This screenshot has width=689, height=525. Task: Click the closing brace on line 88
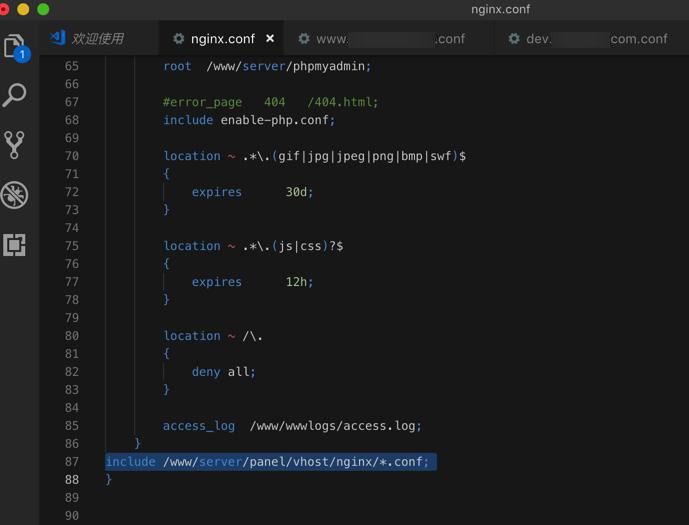click(109, 479)
